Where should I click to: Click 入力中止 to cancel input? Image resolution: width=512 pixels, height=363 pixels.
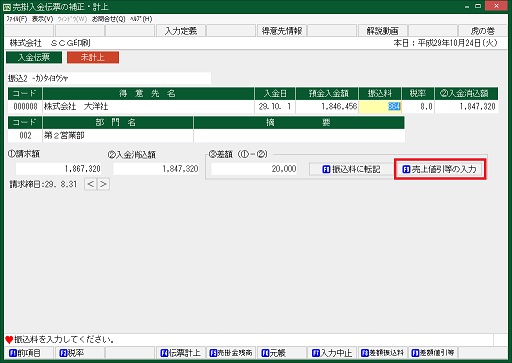point(331,353)
